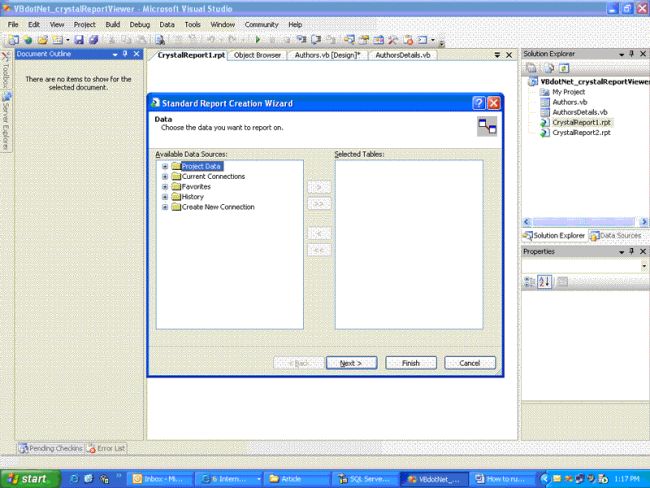The height and width of the screenshot is (488, 650).
Task: Click the Categorized icon in Properties panel
Action: point(529,282)
